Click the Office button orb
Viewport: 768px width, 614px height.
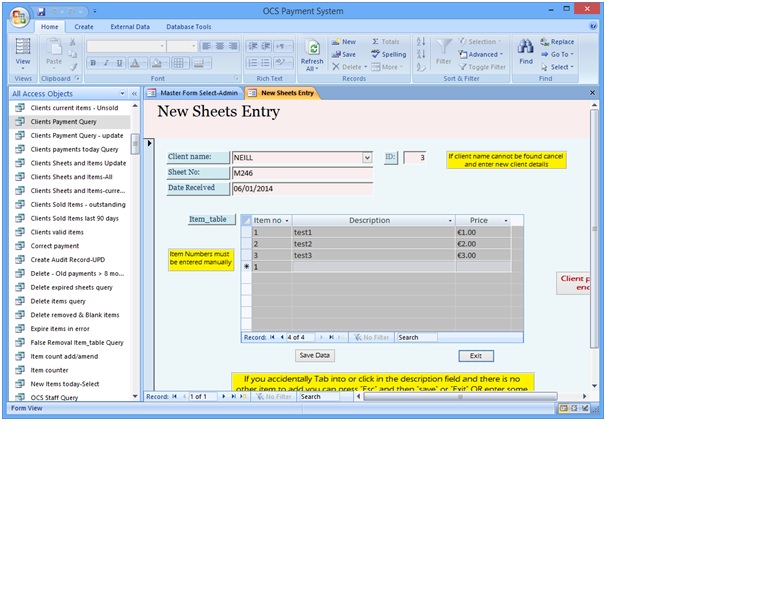click(19, 17)
